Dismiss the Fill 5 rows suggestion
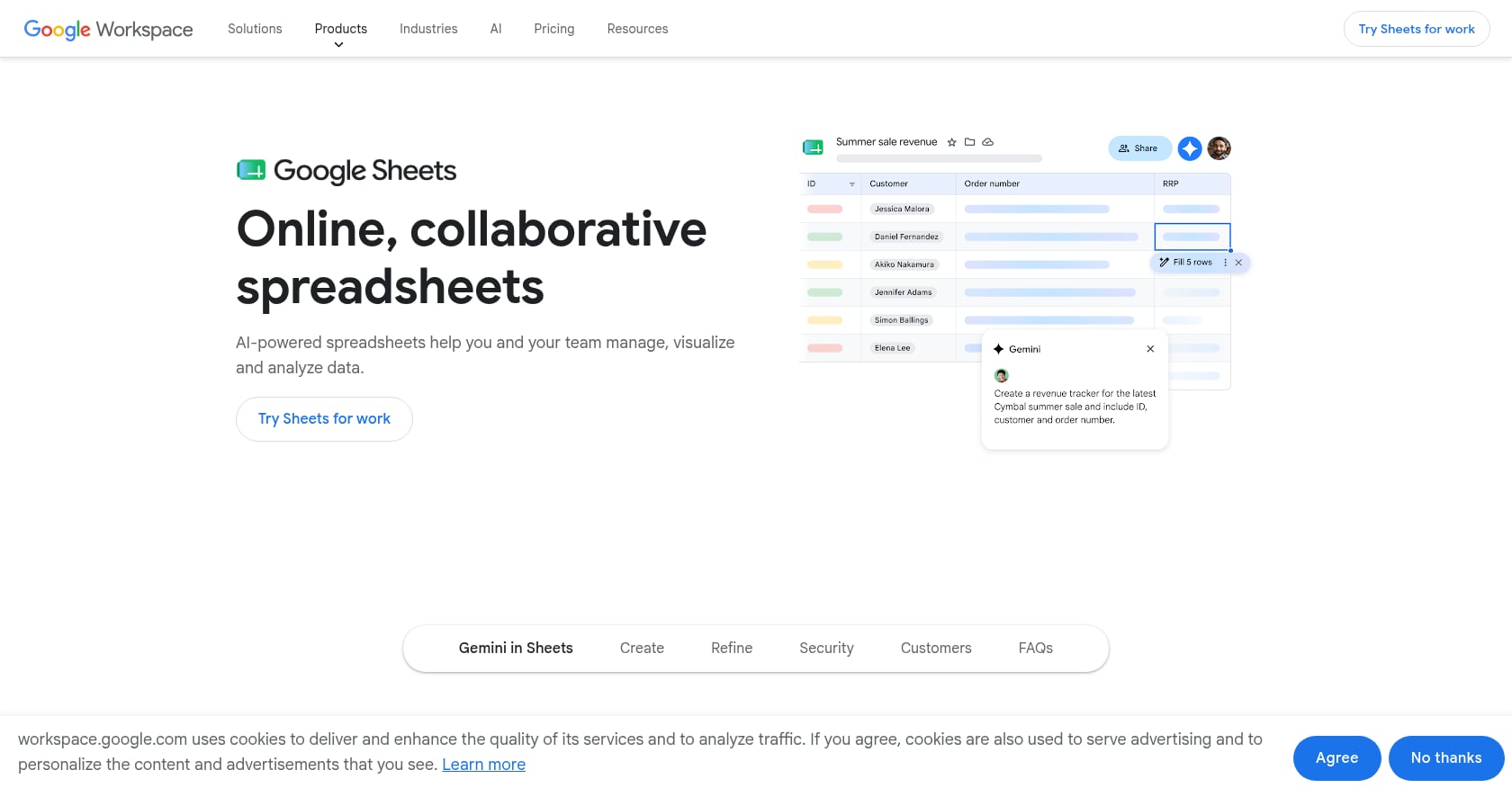The width and height of the screenshot is (1512, 788). (1238, 263)
